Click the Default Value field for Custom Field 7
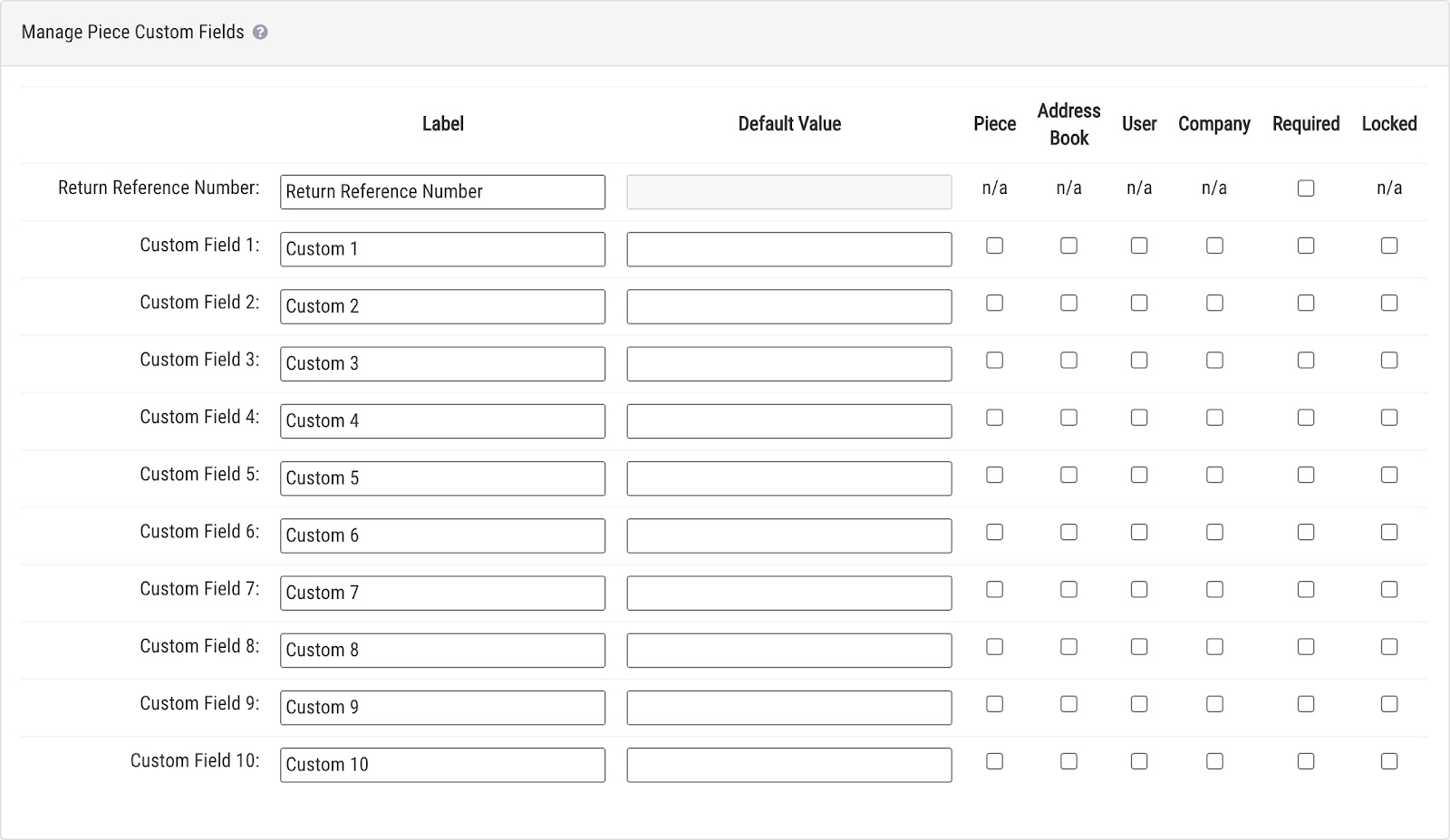The image size is (1450, 840). 788,593
